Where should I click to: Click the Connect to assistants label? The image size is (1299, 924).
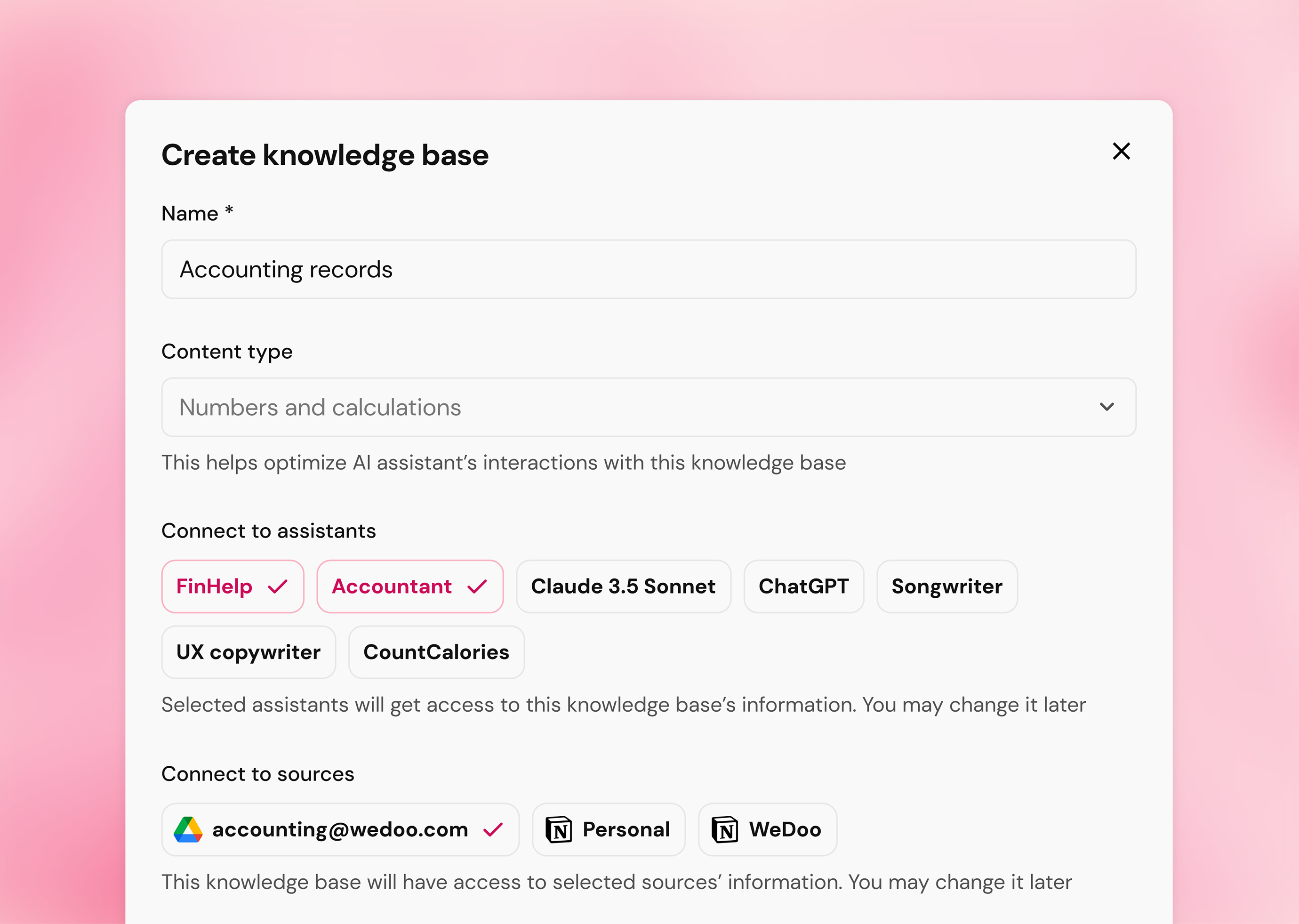pyautogui.click(x=268, y=531)
